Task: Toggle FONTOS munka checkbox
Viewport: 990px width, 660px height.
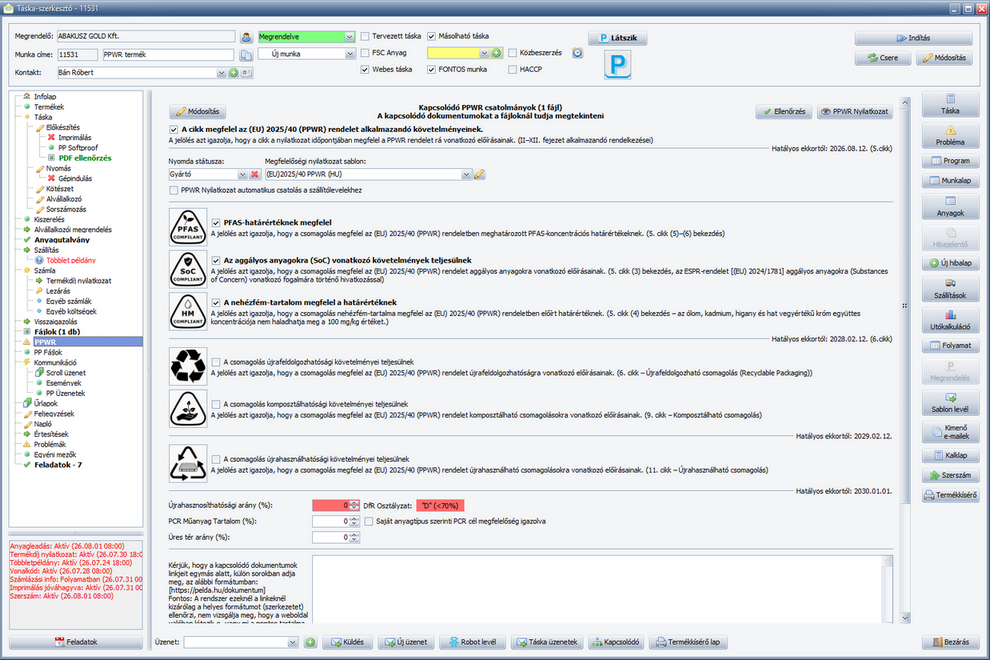Action: (x=431, y=69)
